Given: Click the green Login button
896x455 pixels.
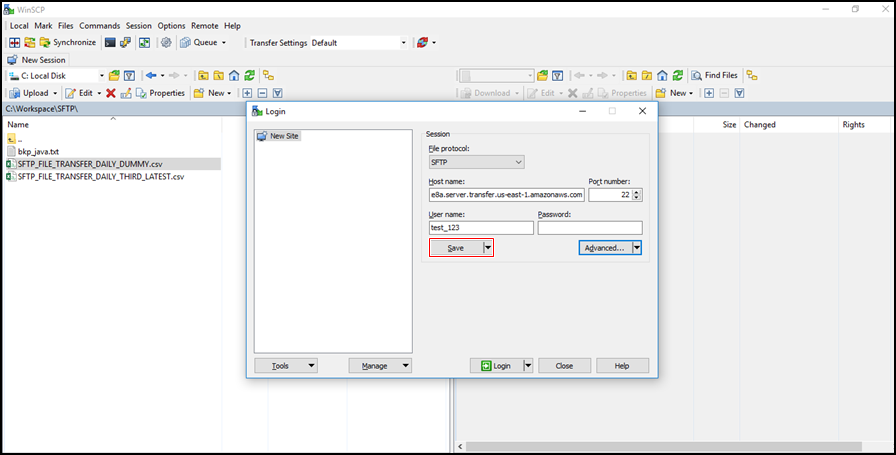Looking at the screenshot, I should (496, 366).
